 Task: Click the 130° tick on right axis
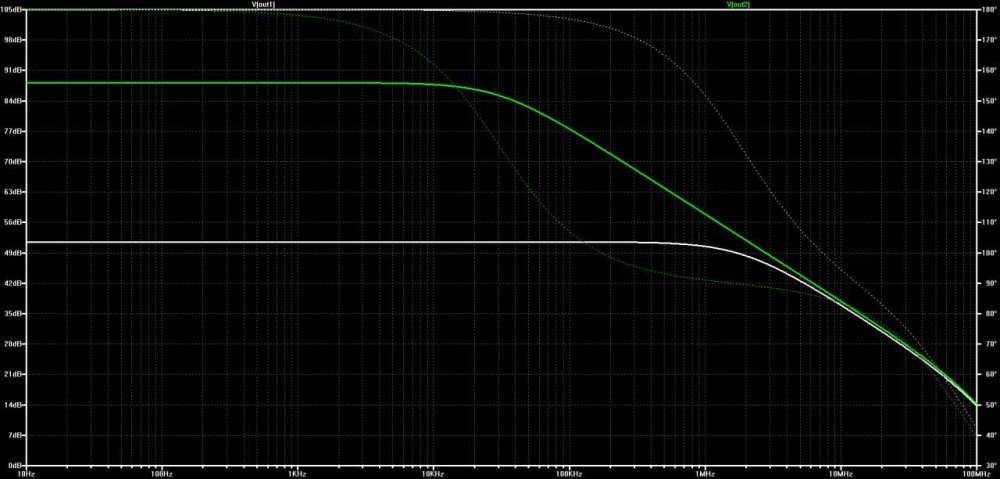[986, 162]
